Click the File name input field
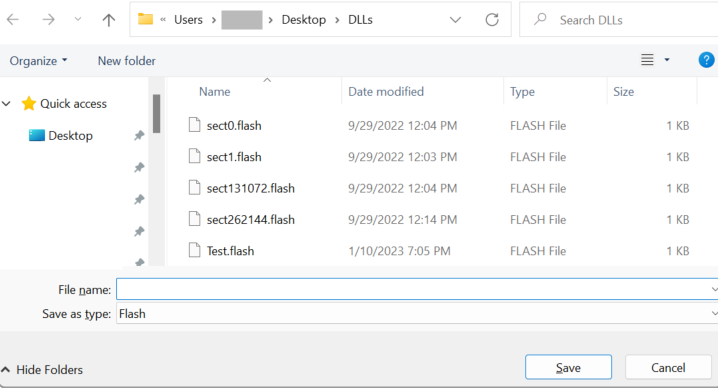718x388 pixels. [417, 289]
